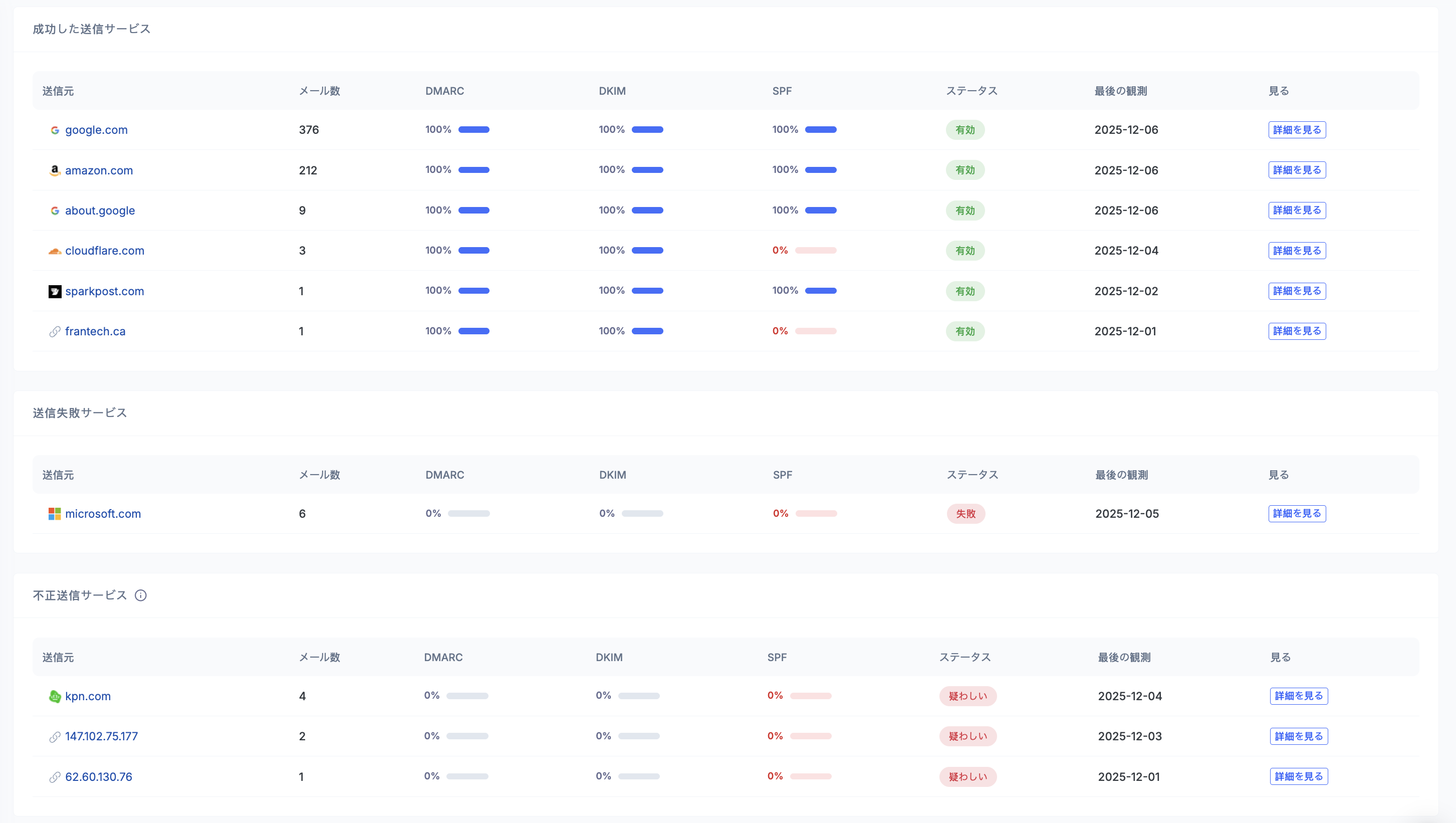Open the about.google sender link

(x=100, y=211)
